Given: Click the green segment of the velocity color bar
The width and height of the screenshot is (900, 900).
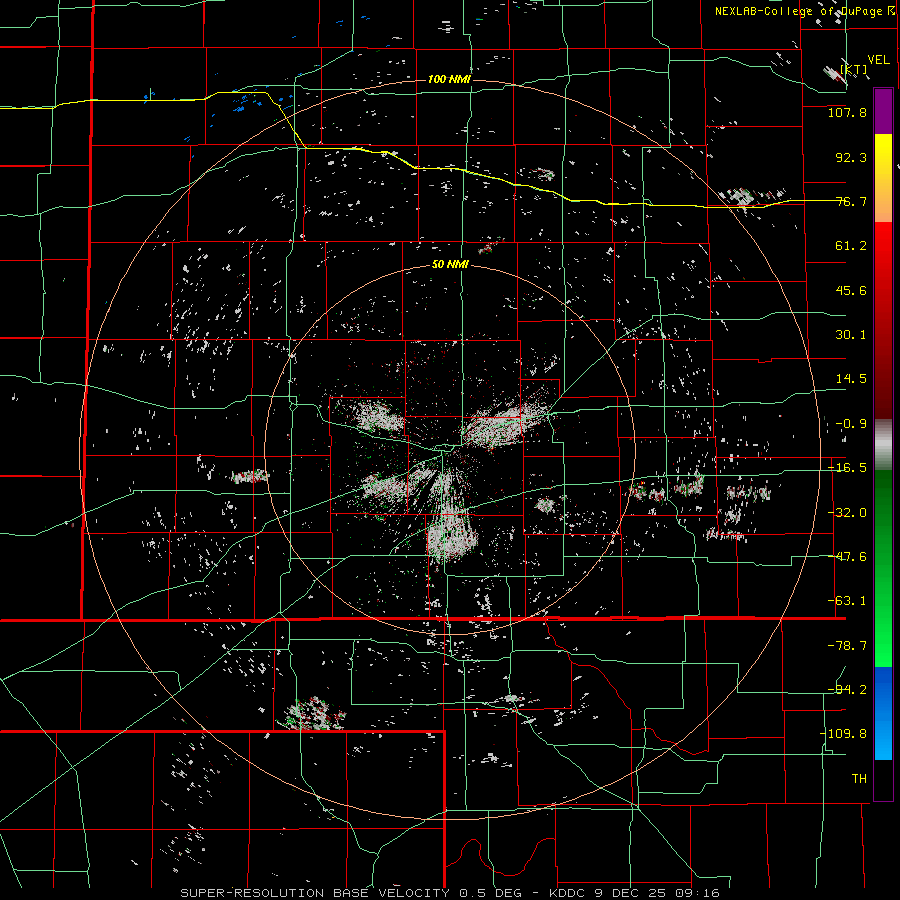Looking at the screenshot, I should pyautogui.click(x=883, y=568).
